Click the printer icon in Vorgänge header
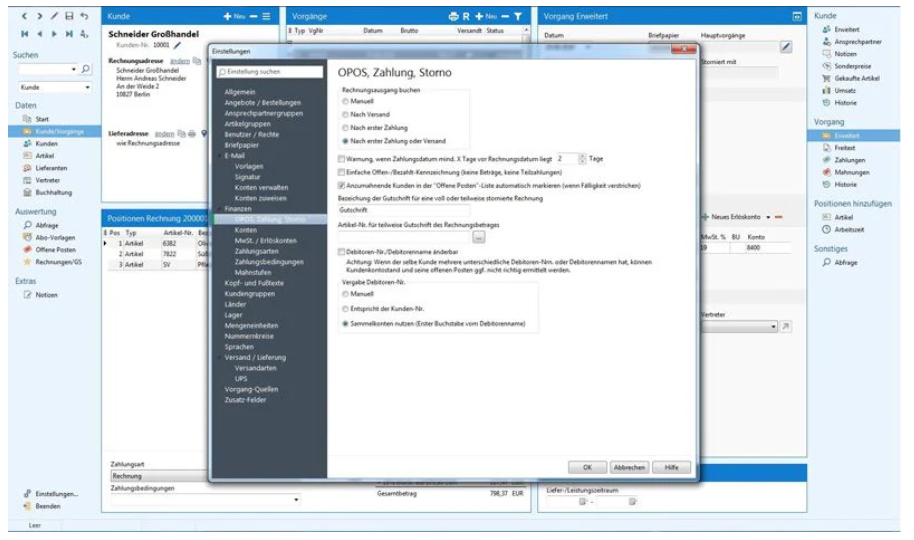The height and width of the screenshot is (540, 914). 453,17
